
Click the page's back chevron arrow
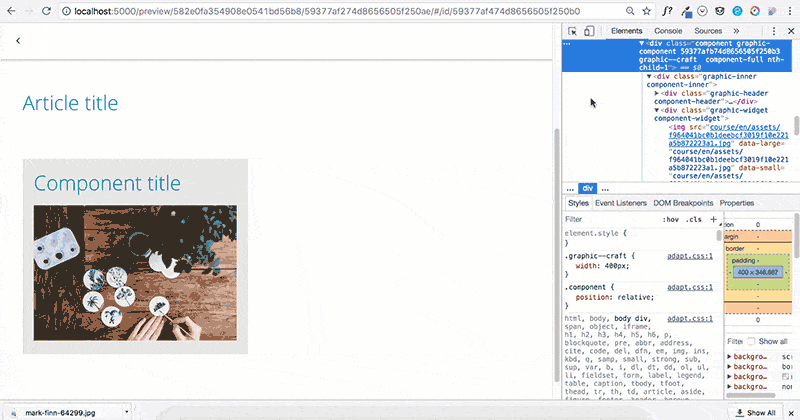tap(18, 40)
